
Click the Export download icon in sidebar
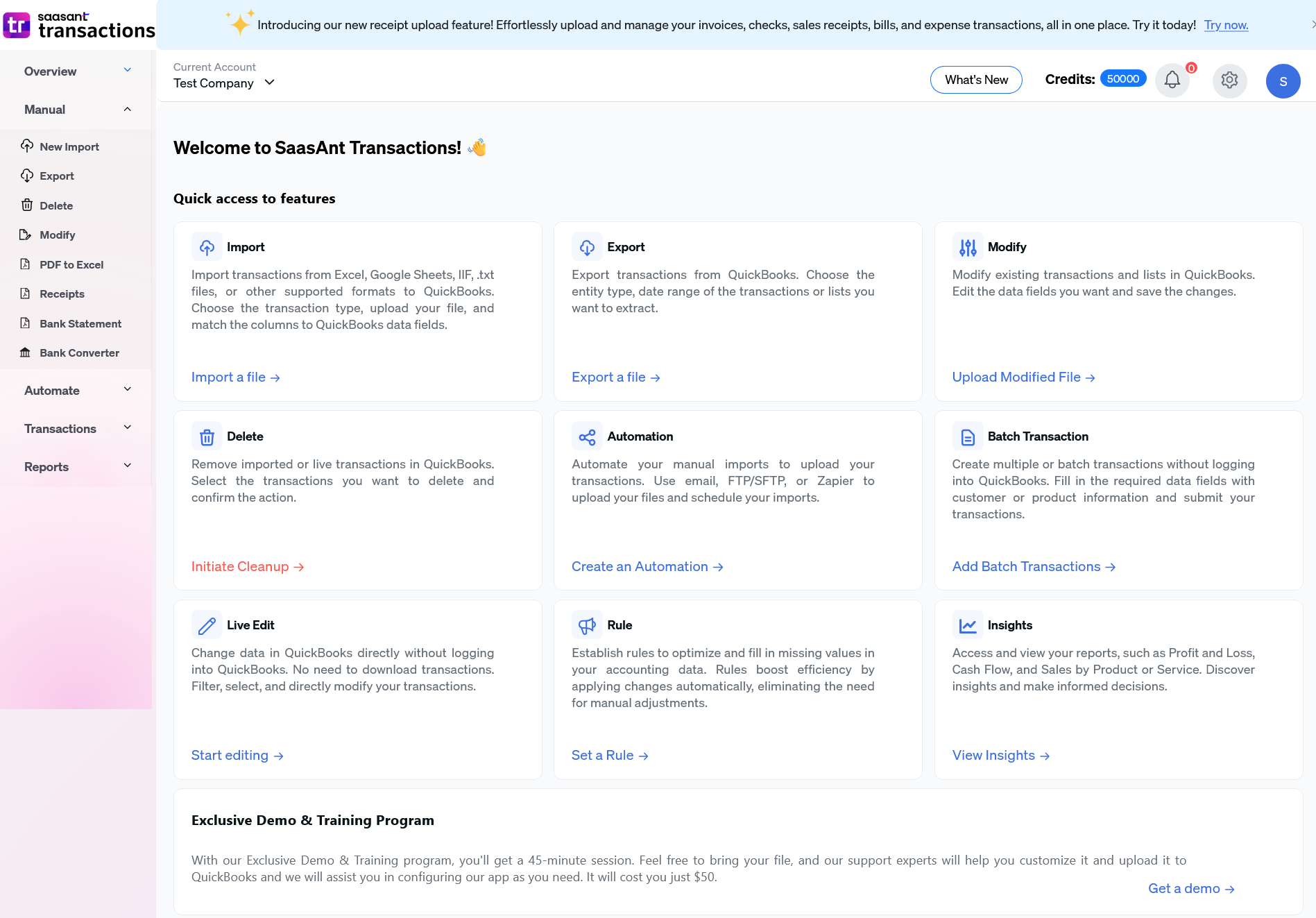[27, 176]
